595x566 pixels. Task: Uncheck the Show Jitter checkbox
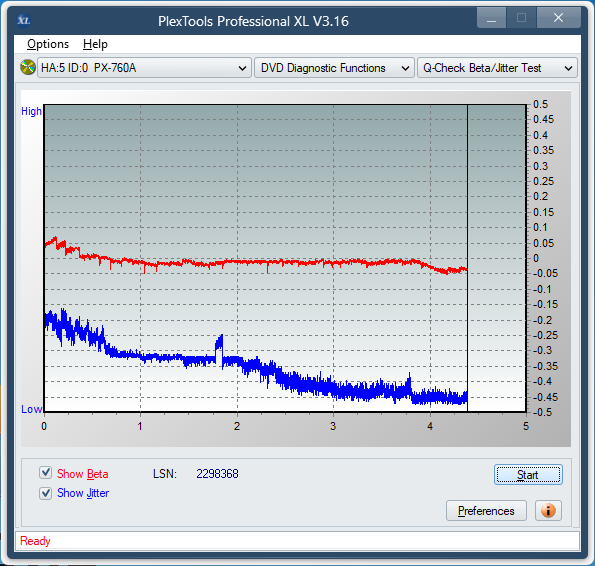point(46,493)
